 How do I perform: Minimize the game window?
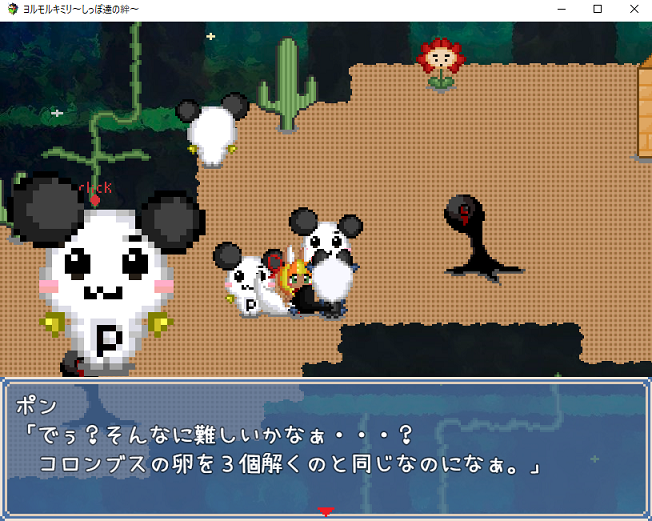562,9
